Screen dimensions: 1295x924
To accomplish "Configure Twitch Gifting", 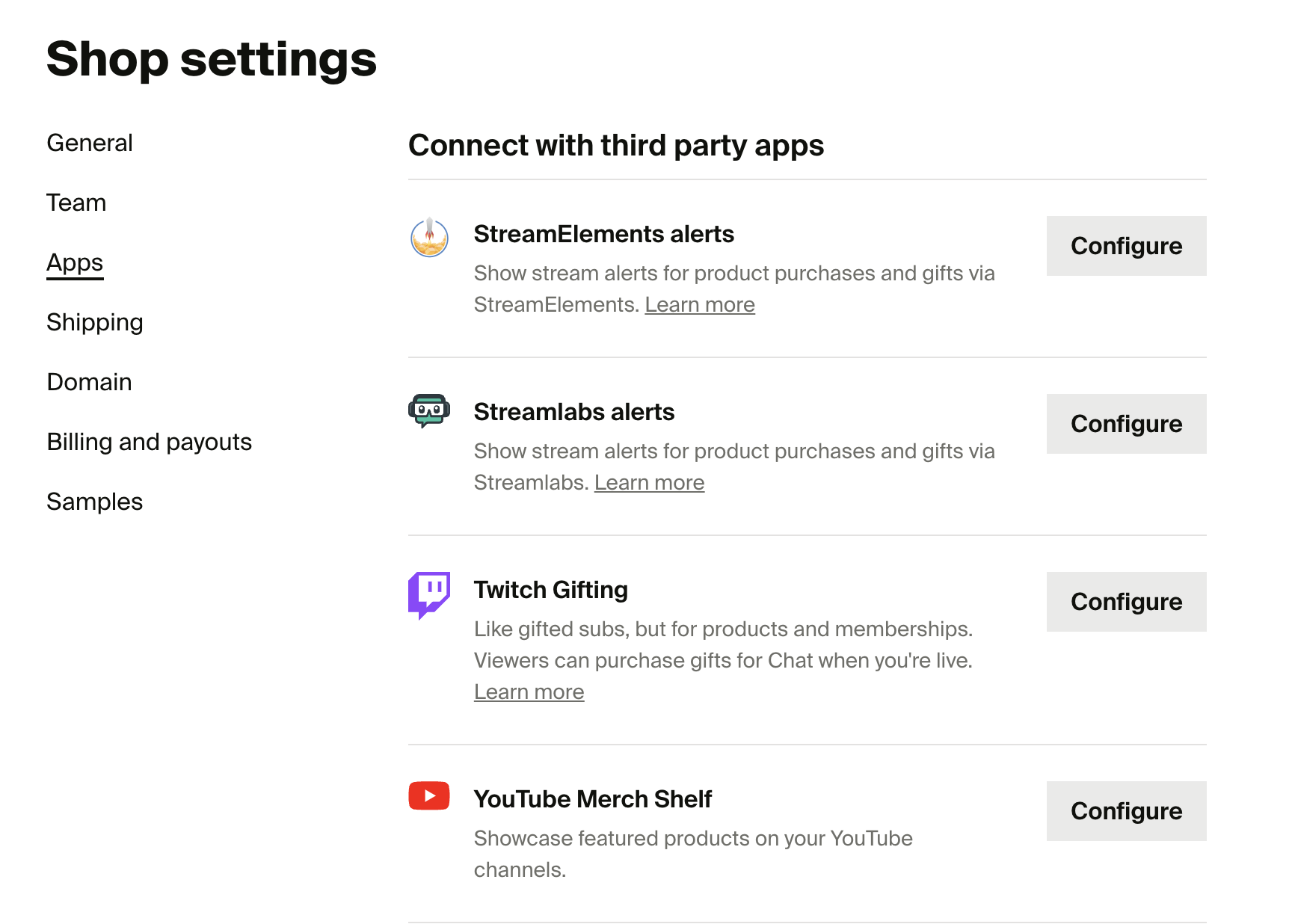I will click(1126, 602).
